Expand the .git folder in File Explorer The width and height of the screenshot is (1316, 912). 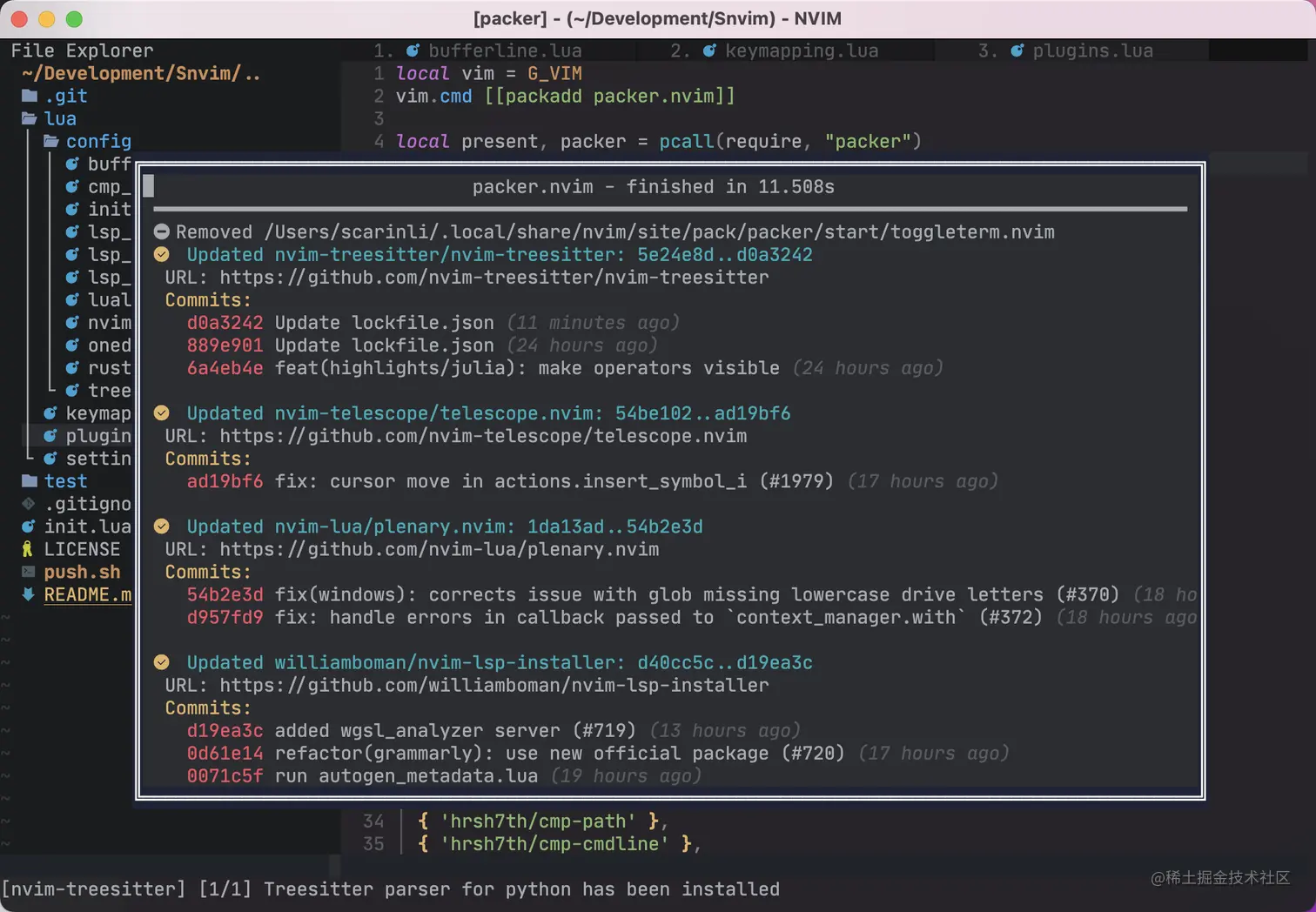(30, 96)
